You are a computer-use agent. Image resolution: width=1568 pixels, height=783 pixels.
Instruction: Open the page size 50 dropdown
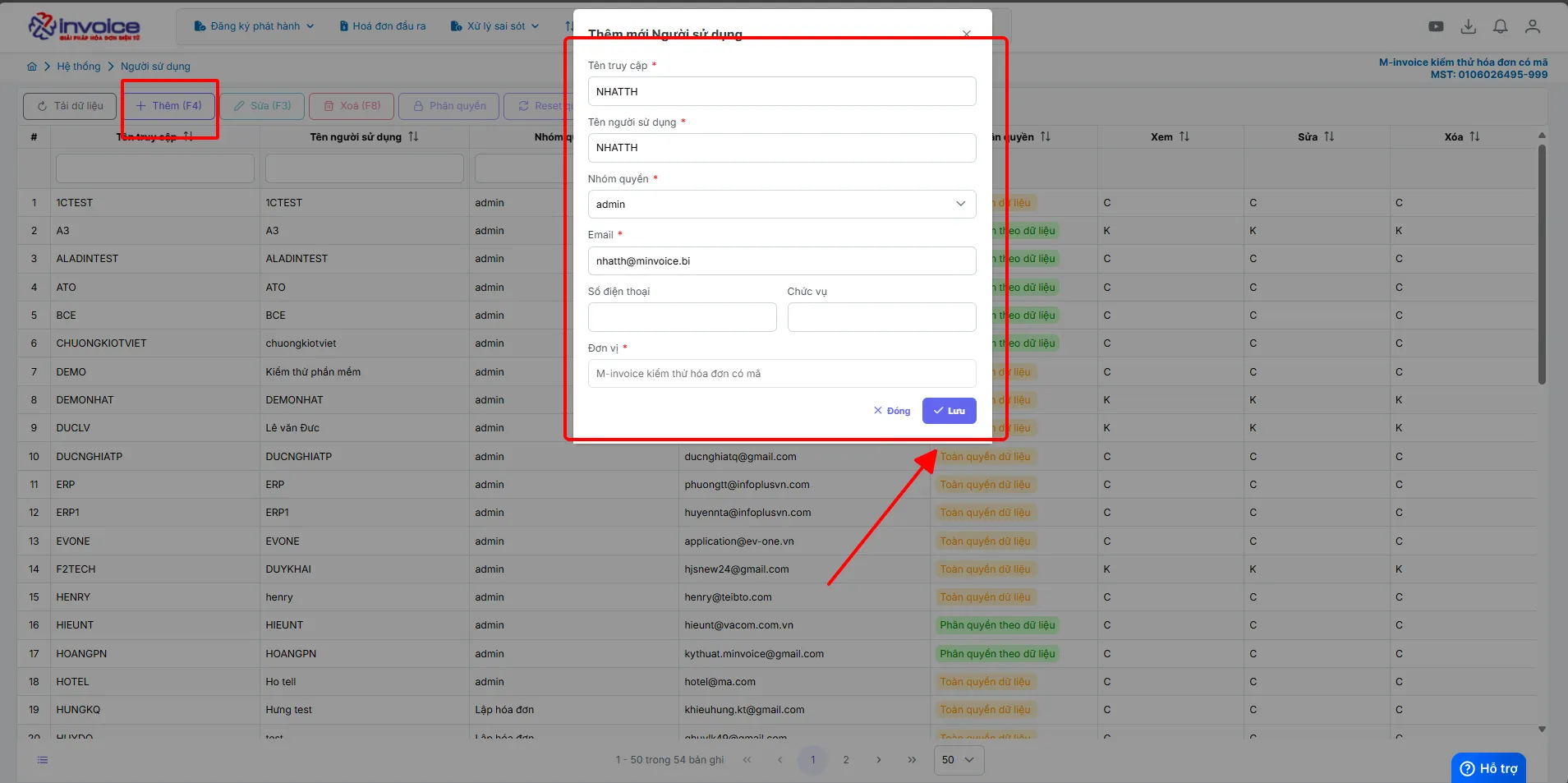[x=959, y=760]
